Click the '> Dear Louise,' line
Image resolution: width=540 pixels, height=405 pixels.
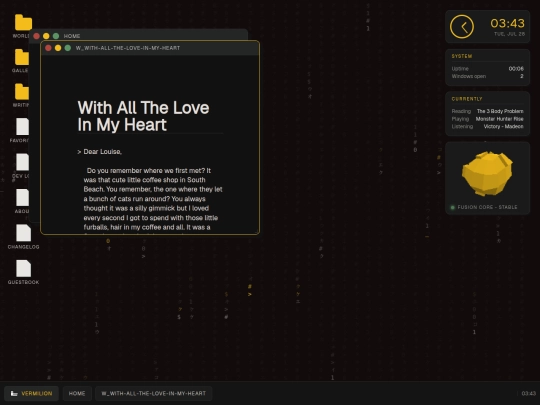tap(100, 152)
